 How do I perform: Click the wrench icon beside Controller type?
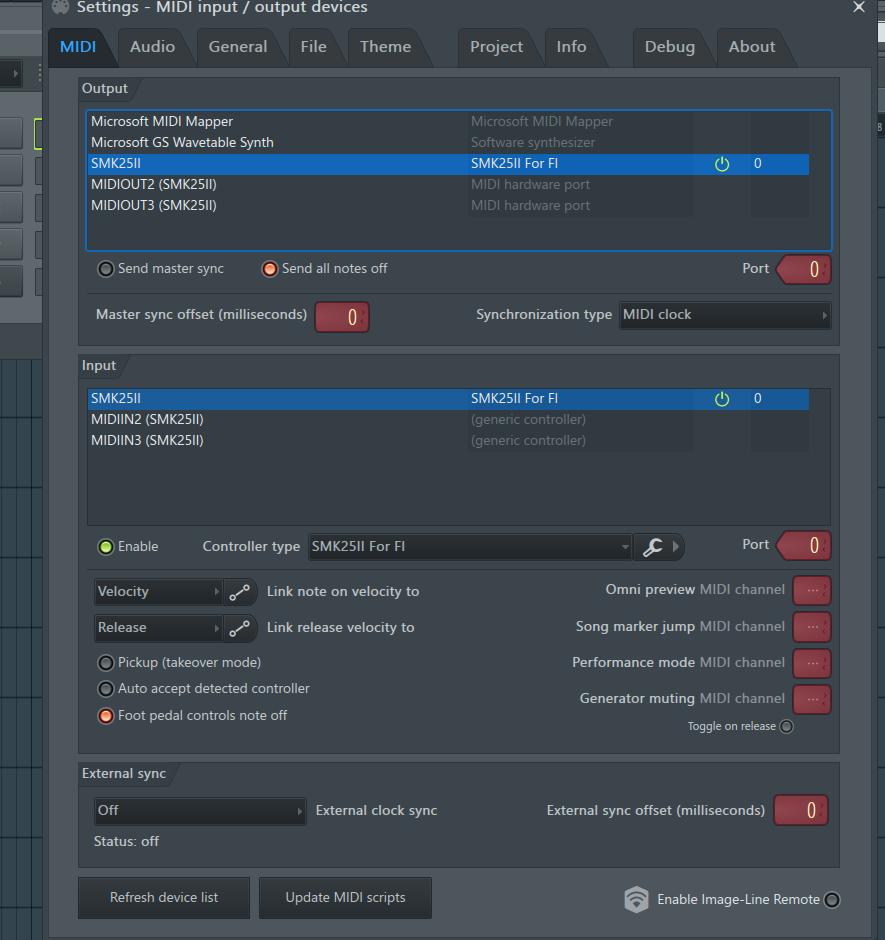pos(652,547)
